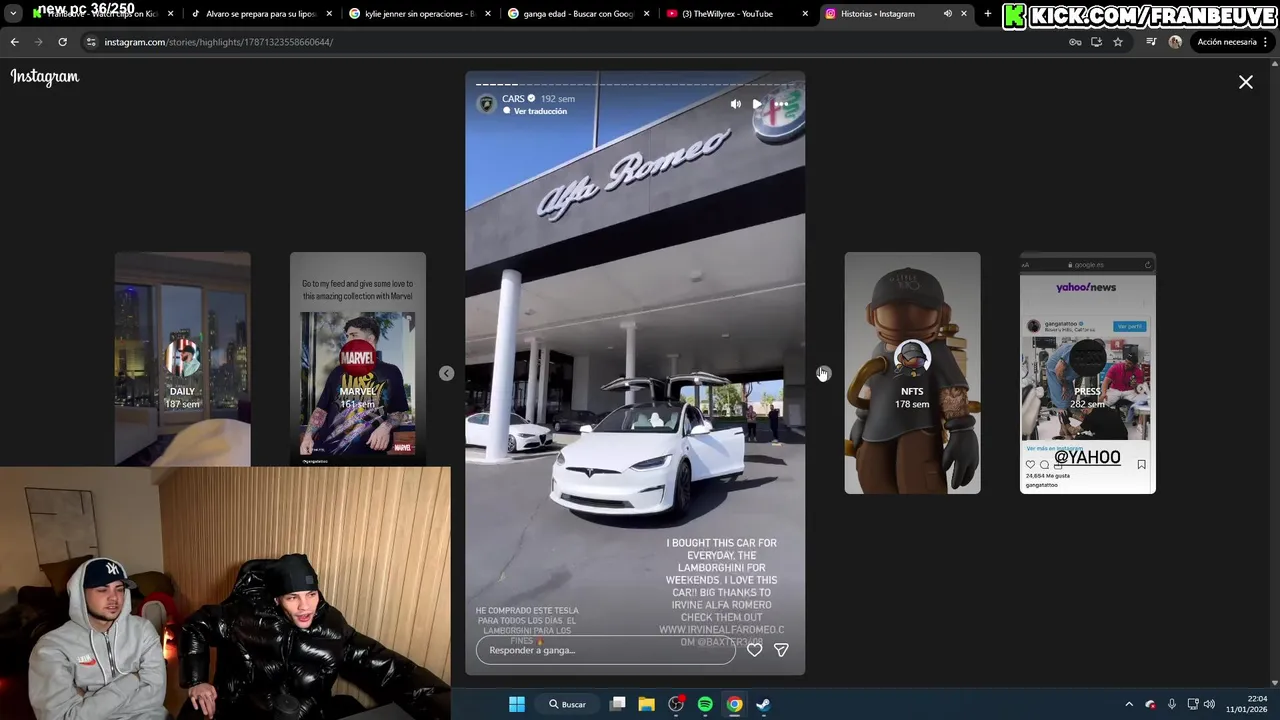Click the password key icon in address bar
The image size is (1280, 720).
[1075, 42]
